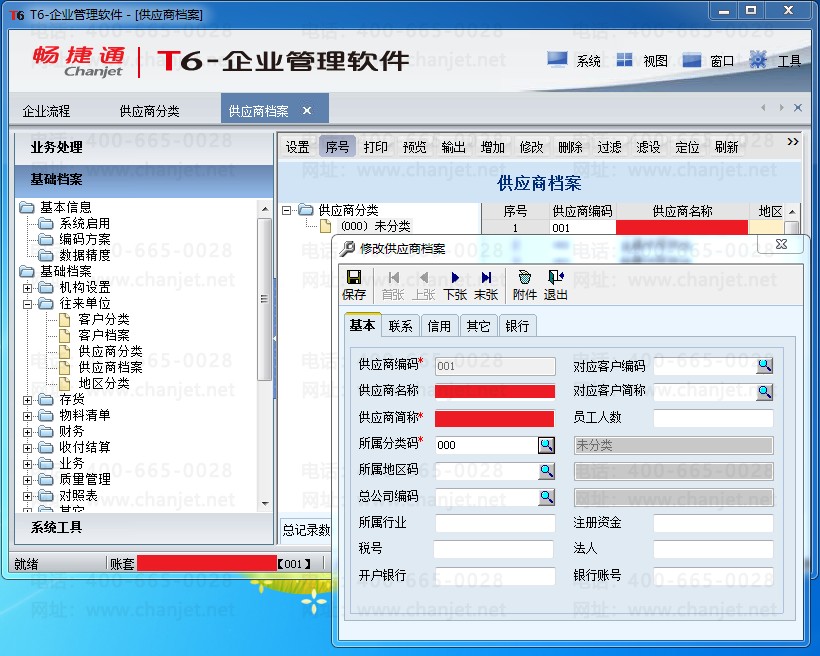This screenshot has width=820, height=656.
Task: Open the 工具 gear icon menu
Action: tap(758, 60)
